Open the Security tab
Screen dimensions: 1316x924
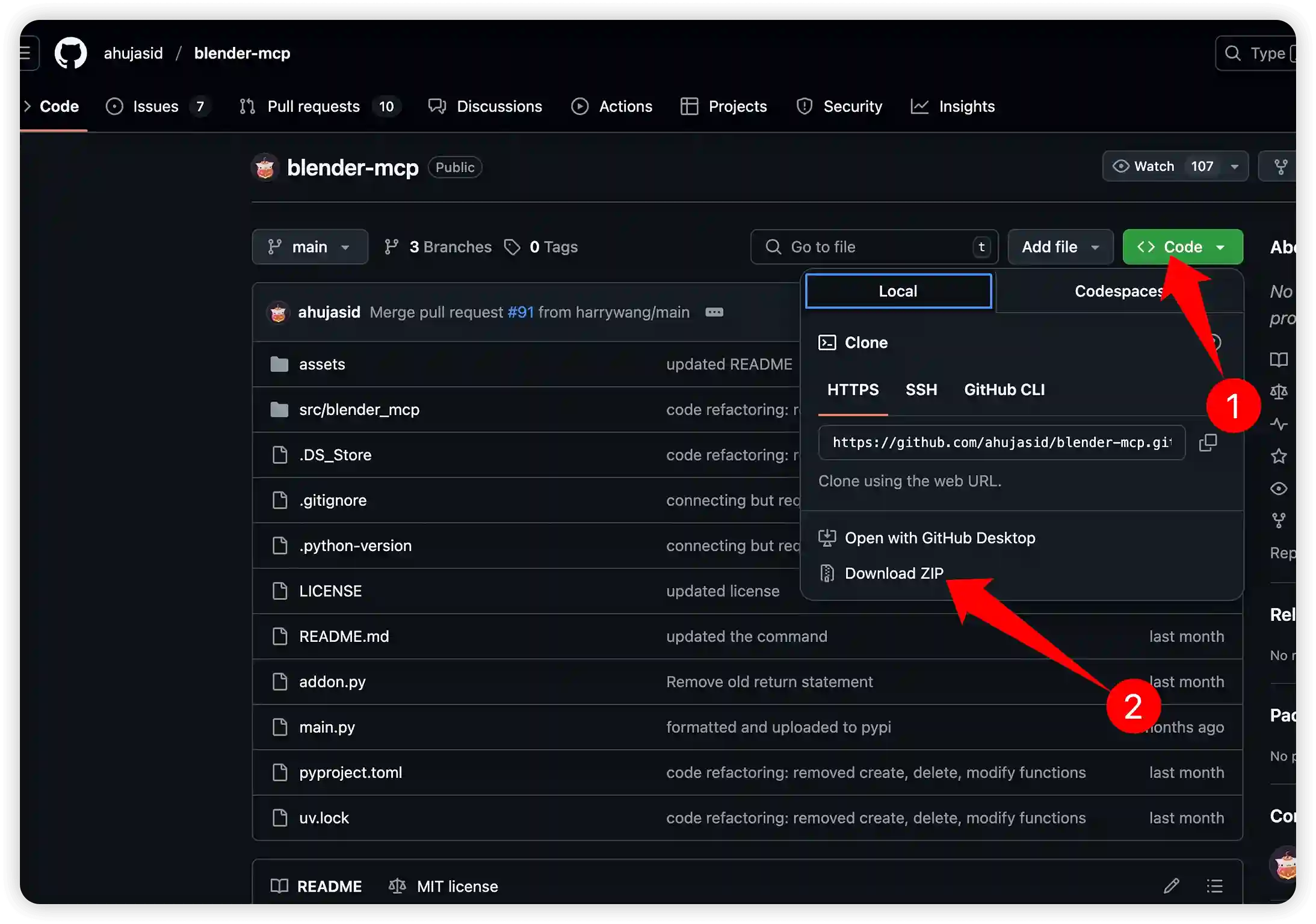[839, 106]
